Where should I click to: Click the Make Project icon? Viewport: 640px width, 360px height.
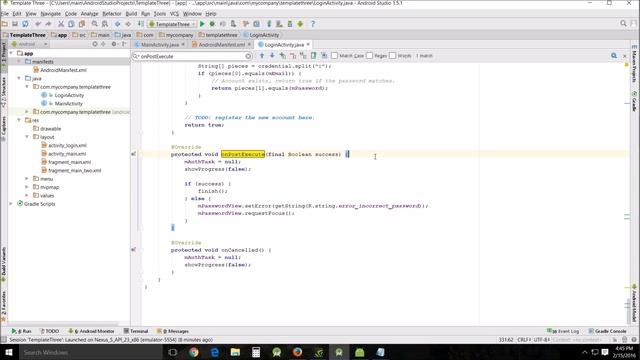pyautogui.click(x=140, y=24)
